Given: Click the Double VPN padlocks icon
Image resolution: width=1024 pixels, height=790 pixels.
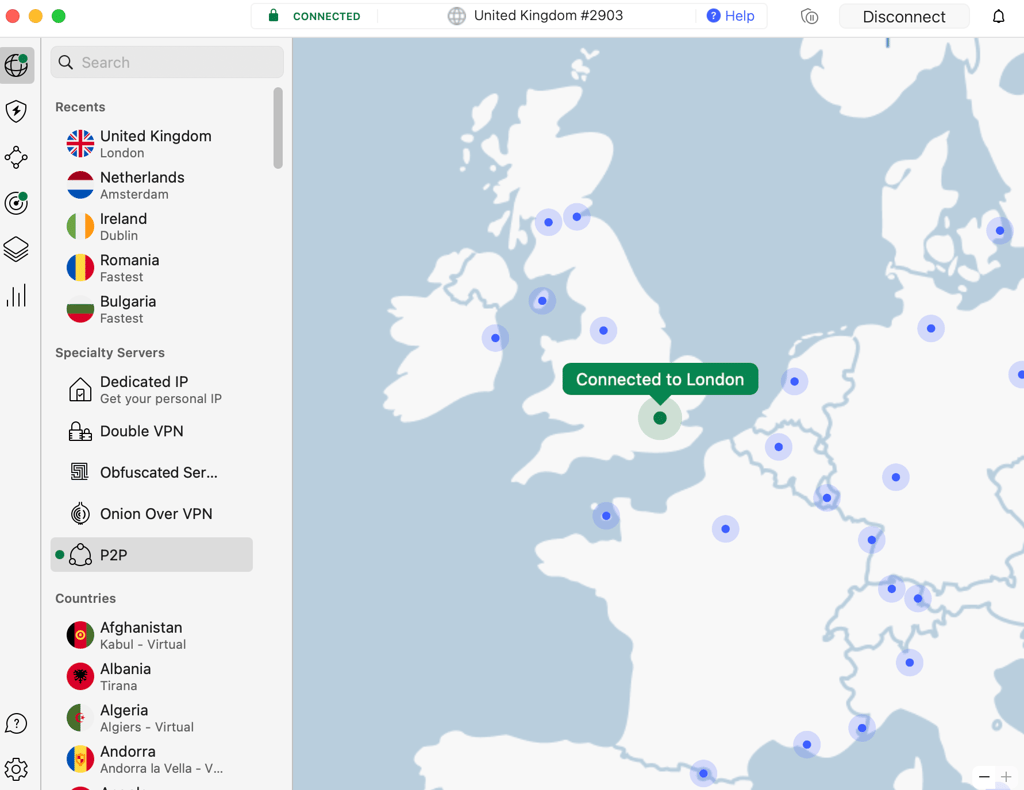Looking at the screenshot, I should coord(80,432).
